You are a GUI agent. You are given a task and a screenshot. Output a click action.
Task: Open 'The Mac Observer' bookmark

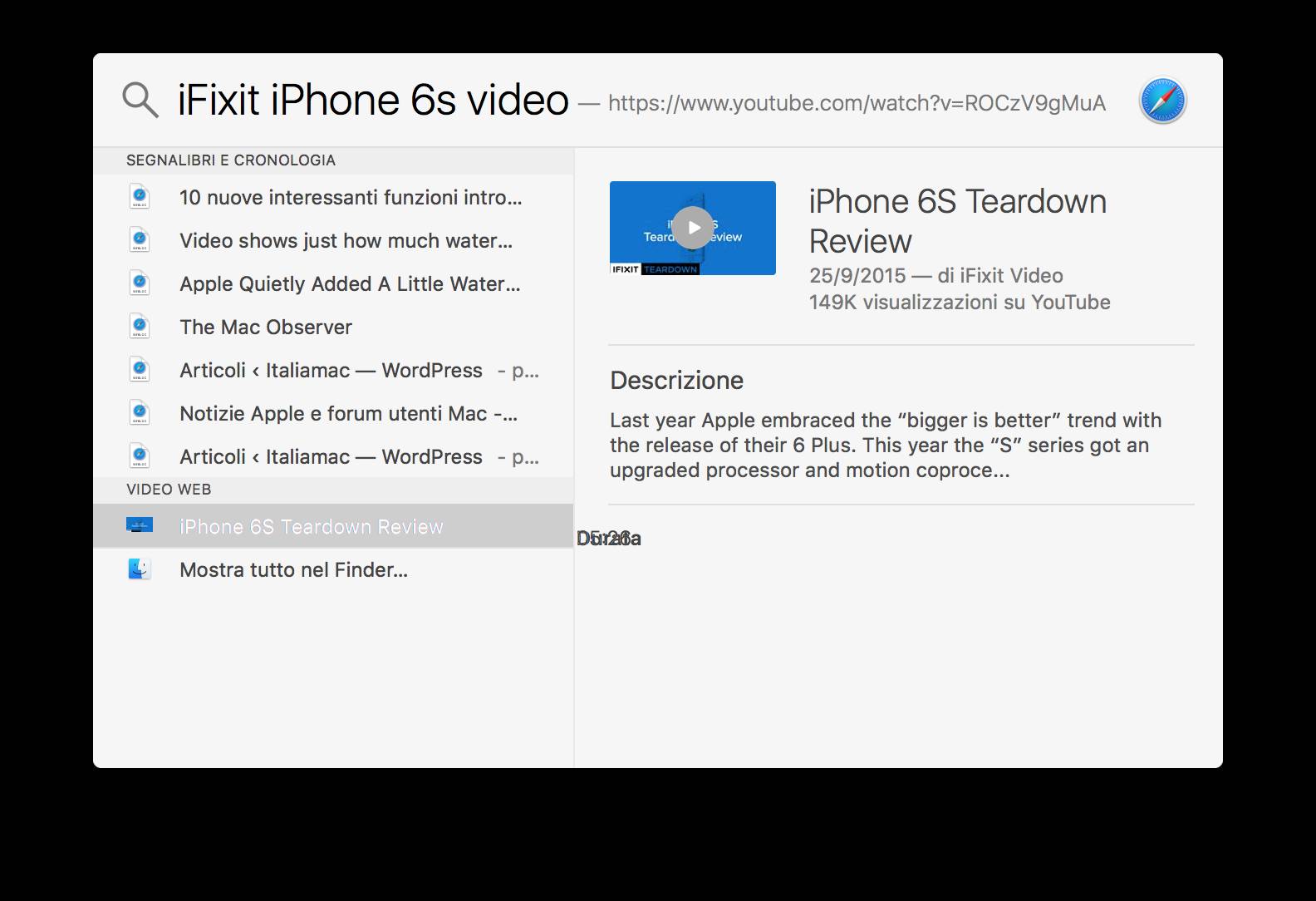[333, 327]
